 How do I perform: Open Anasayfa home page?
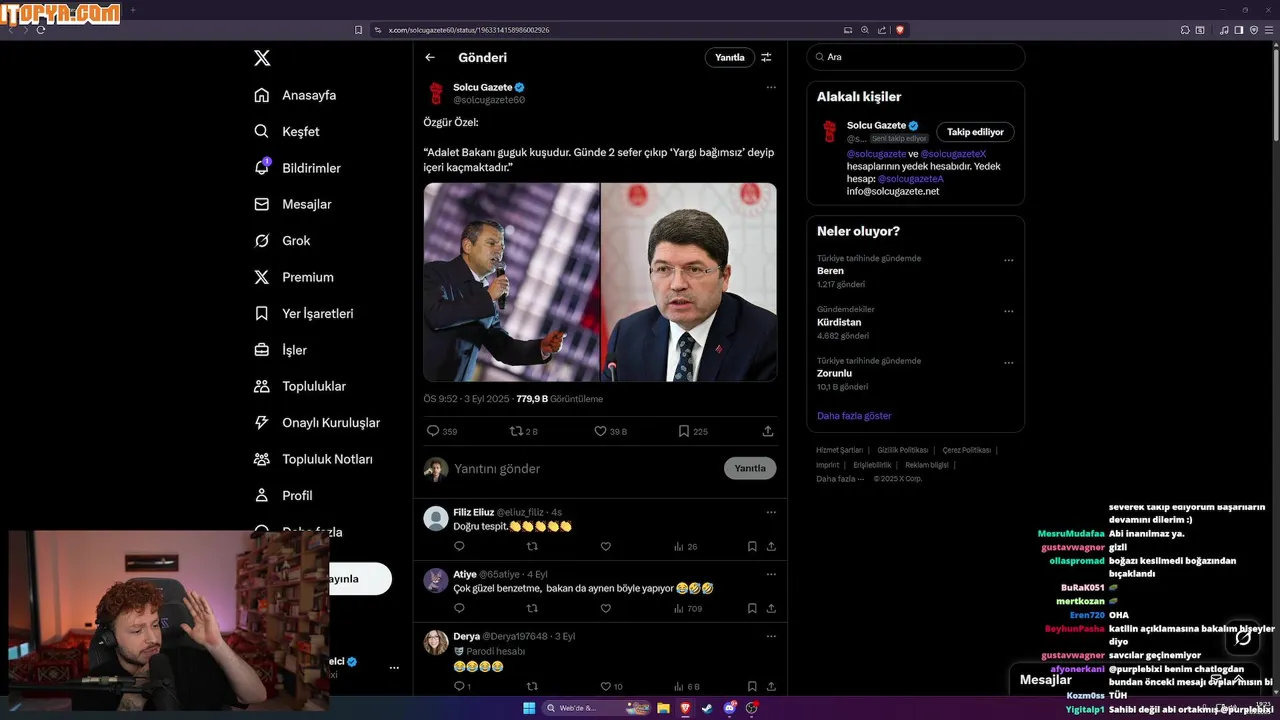pos(295,95)
